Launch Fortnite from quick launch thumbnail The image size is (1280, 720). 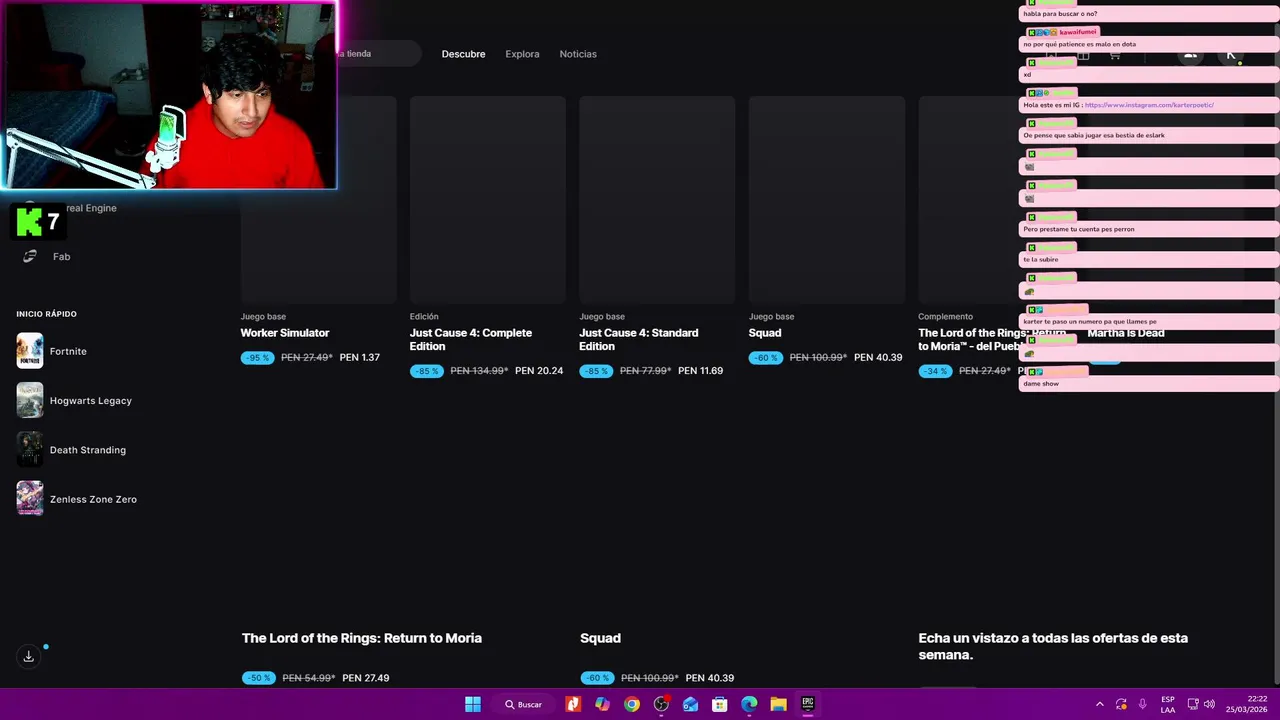coord(29,351)
